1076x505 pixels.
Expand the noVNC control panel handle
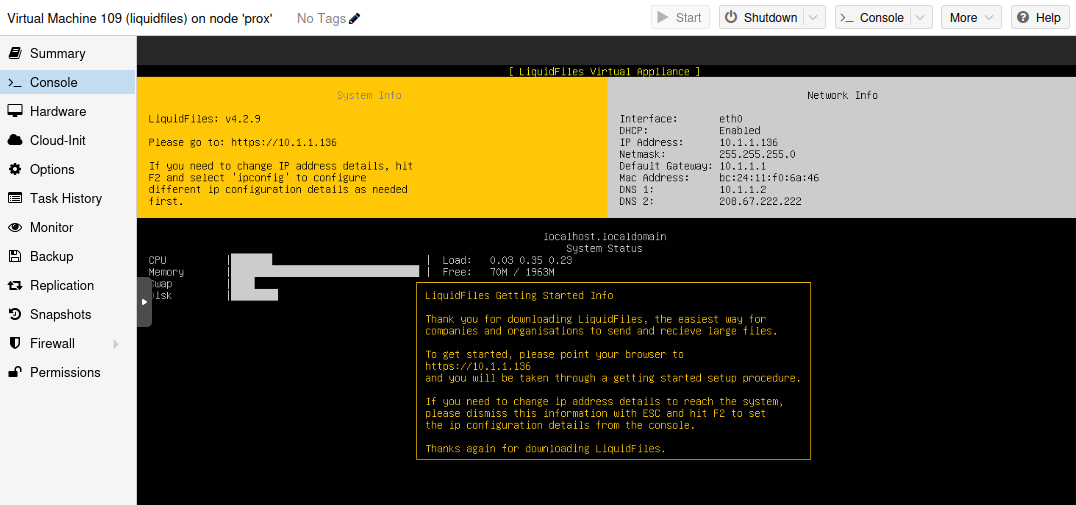144,302
